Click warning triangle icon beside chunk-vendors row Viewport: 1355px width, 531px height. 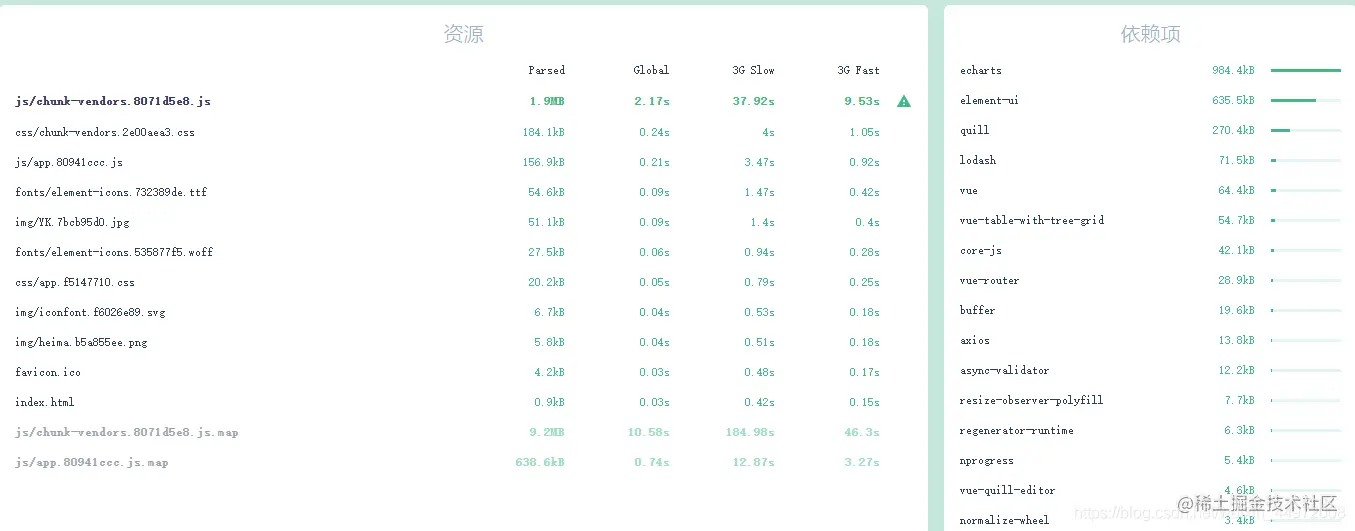(904, 101)
